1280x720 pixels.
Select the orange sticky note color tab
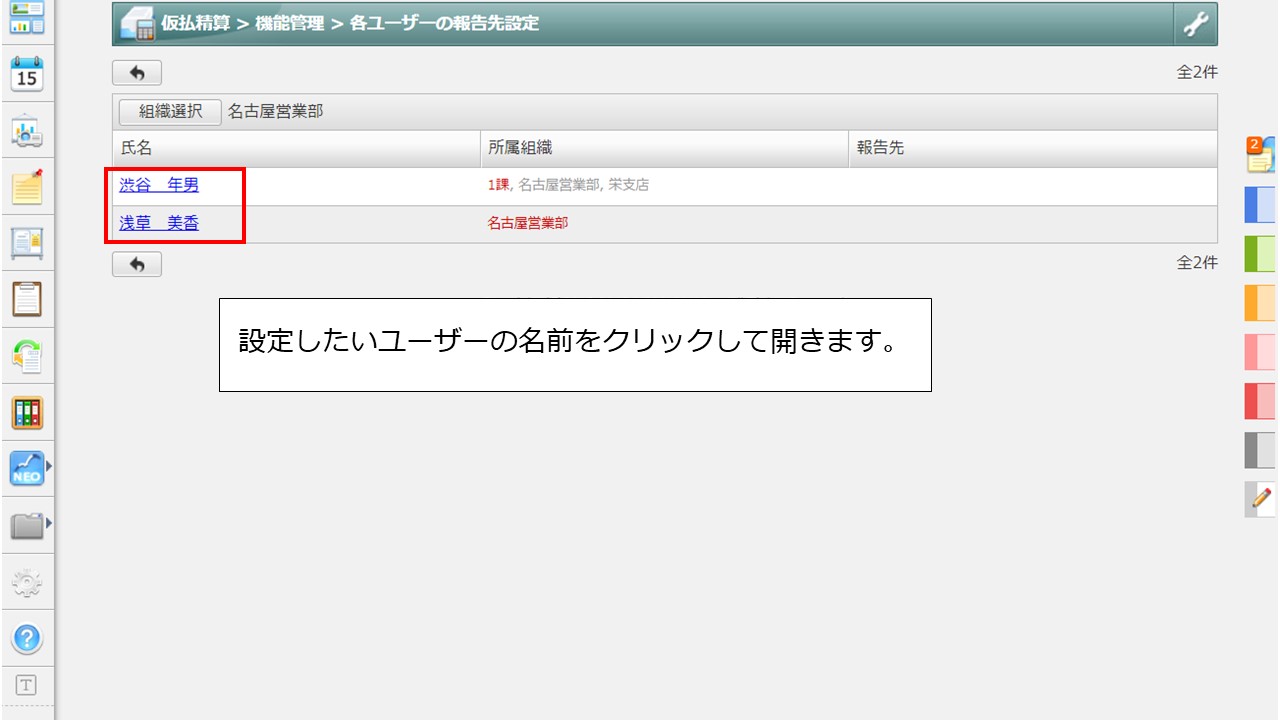[x=1260, y=303]
